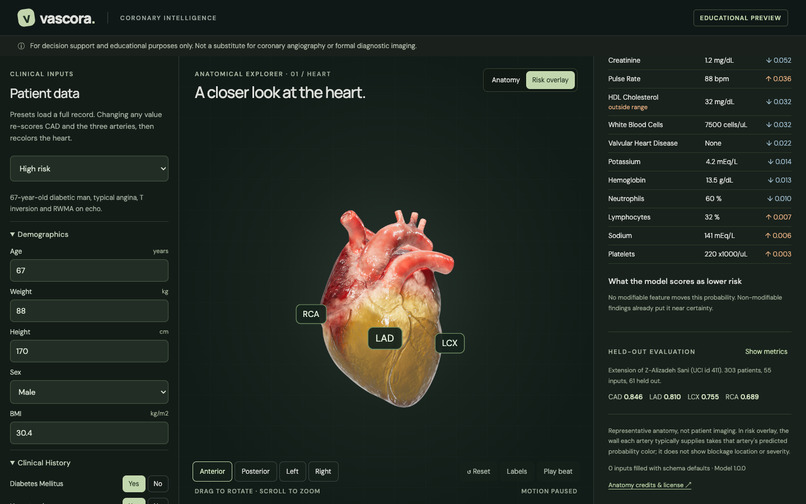This screenshot has width=806, height=504.
Task: Enable the Risk overlay mode
Action: pos(550,80)
